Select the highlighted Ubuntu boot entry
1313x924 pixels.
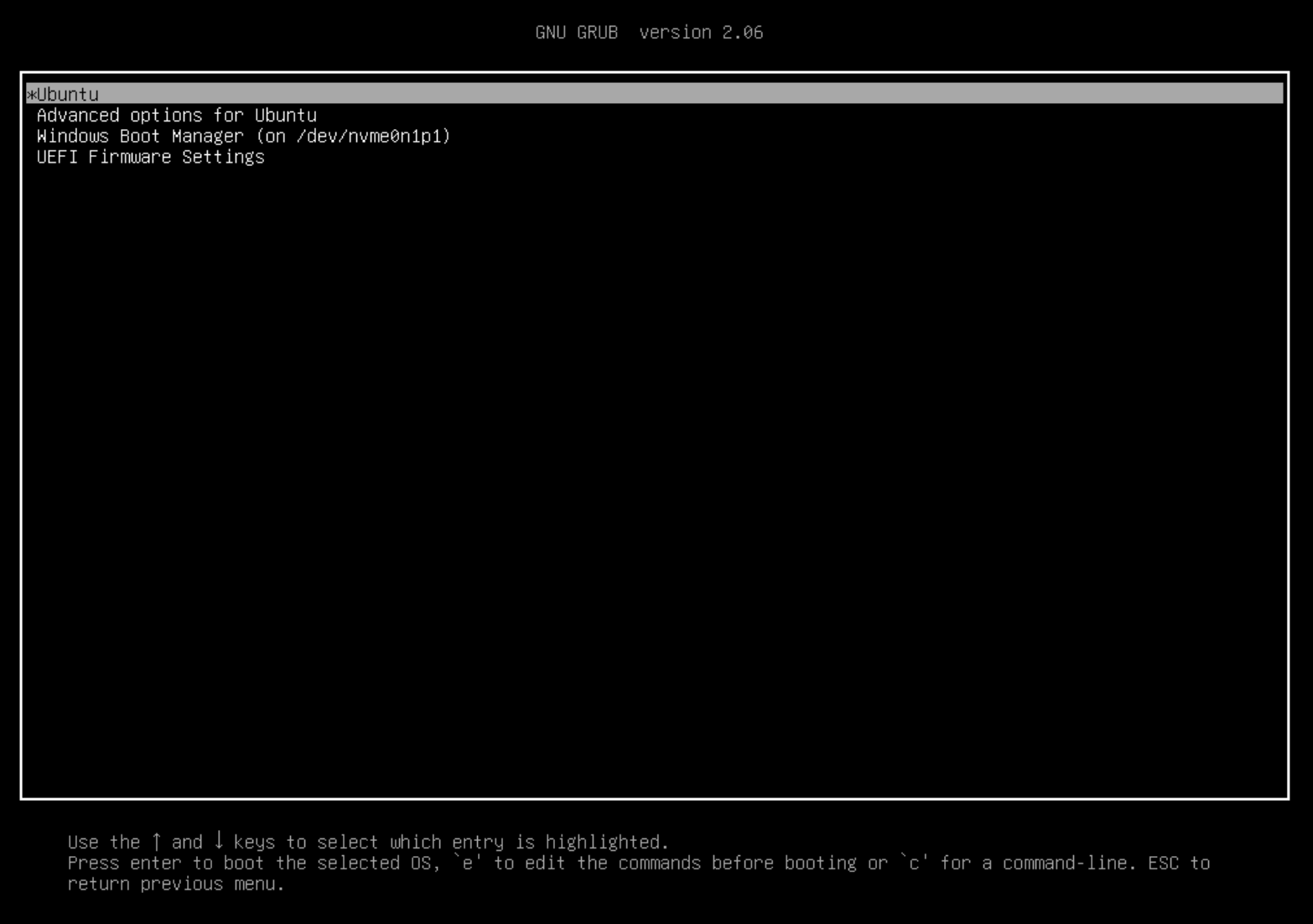click(68, 94)
